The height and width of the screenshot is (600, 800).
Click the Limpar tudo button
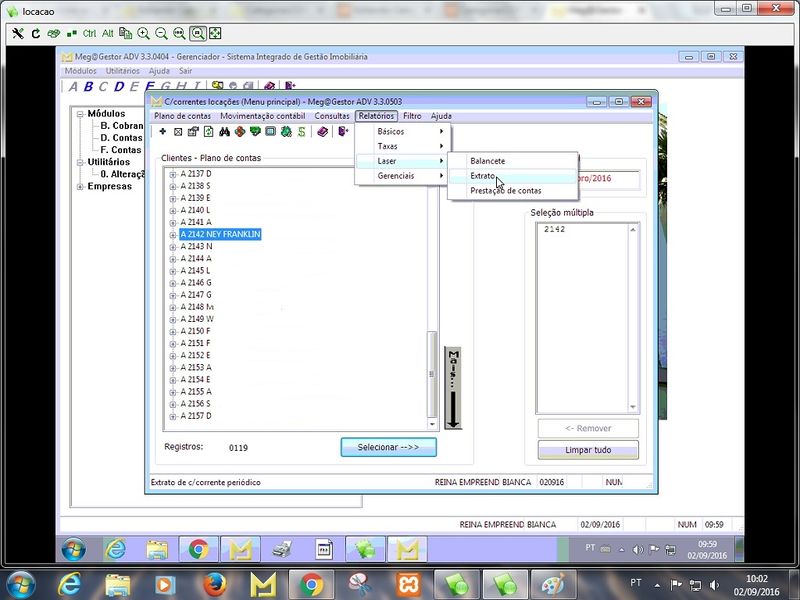click(x=588, y=450)
